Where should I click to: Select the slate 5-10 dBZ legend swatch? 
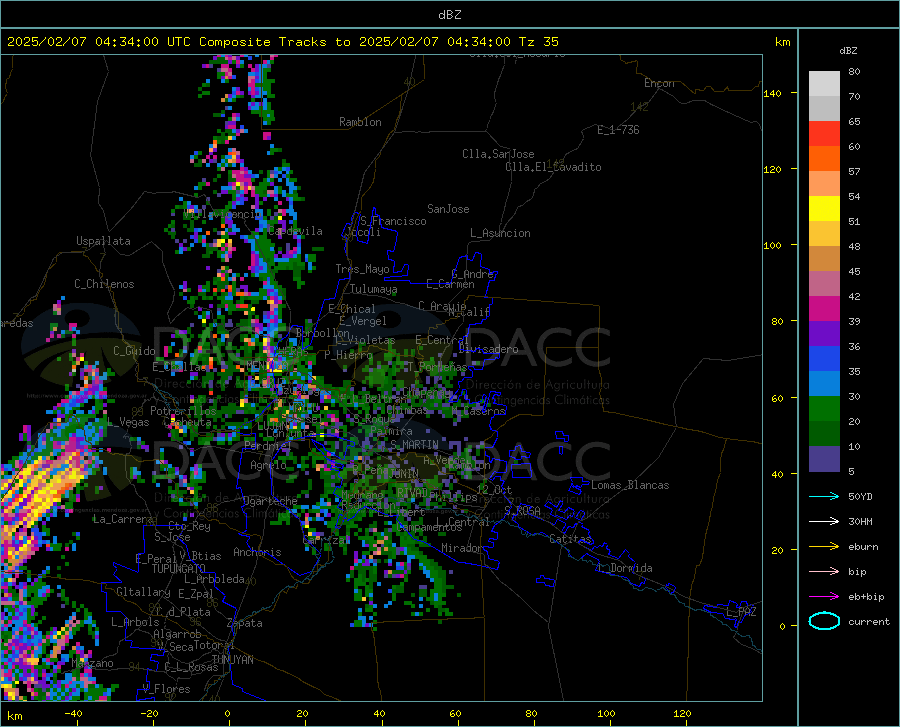point(824,459)
